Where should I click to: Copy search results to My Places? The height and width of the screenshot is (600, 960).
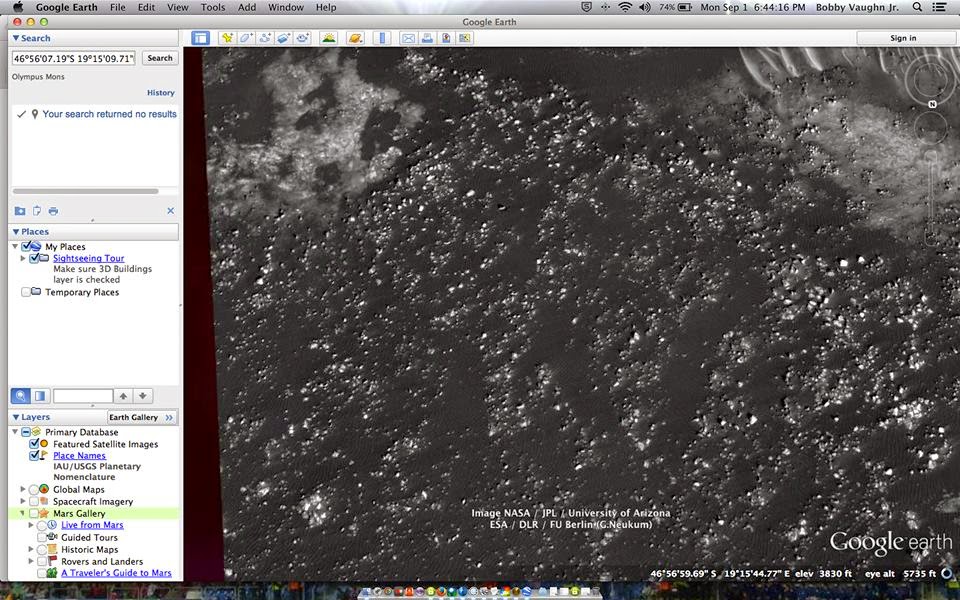pos(20,211)
